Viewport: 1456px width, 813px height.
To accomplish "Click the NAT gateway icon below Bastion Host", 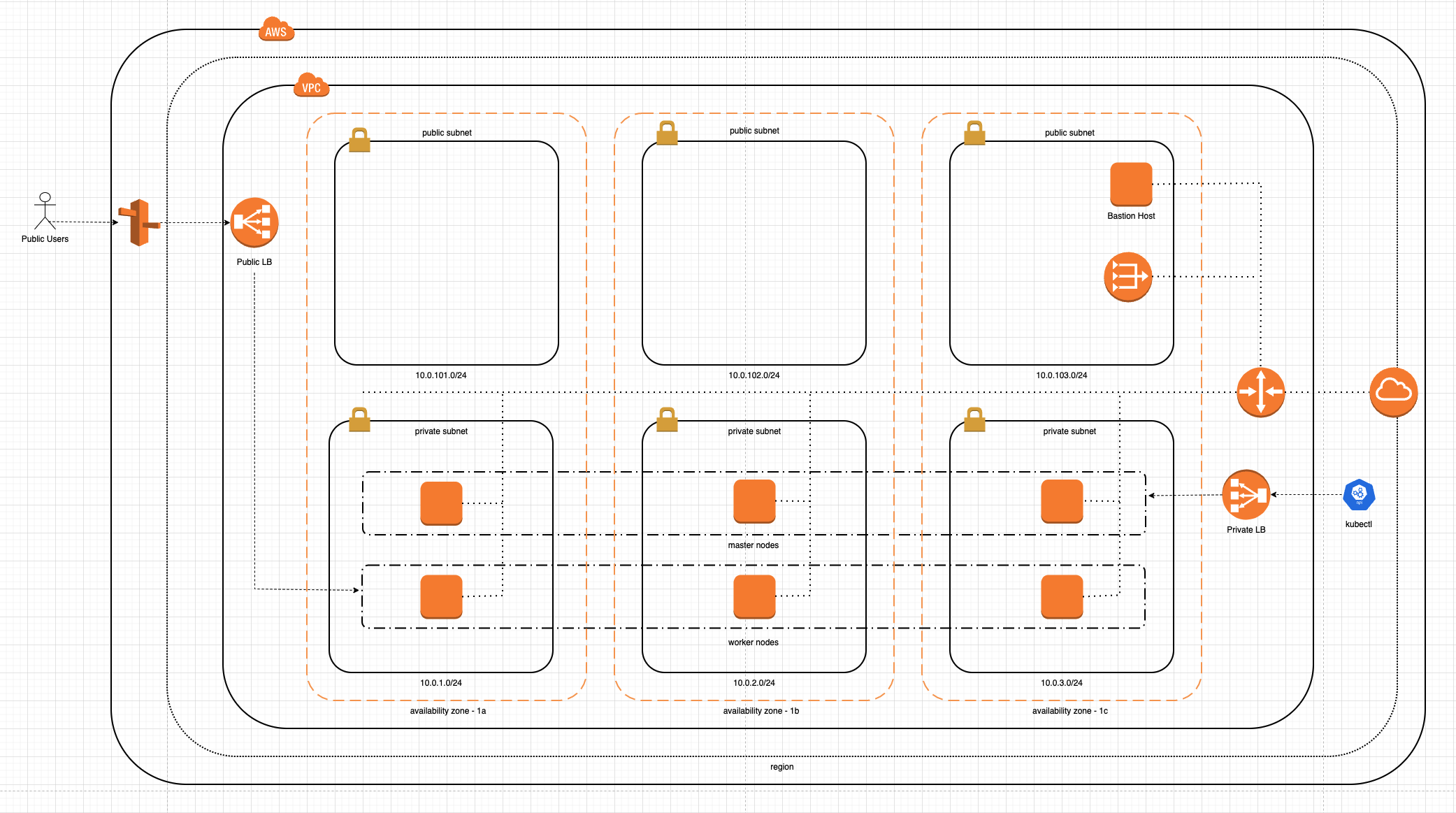I will (x=1127, y=277).
